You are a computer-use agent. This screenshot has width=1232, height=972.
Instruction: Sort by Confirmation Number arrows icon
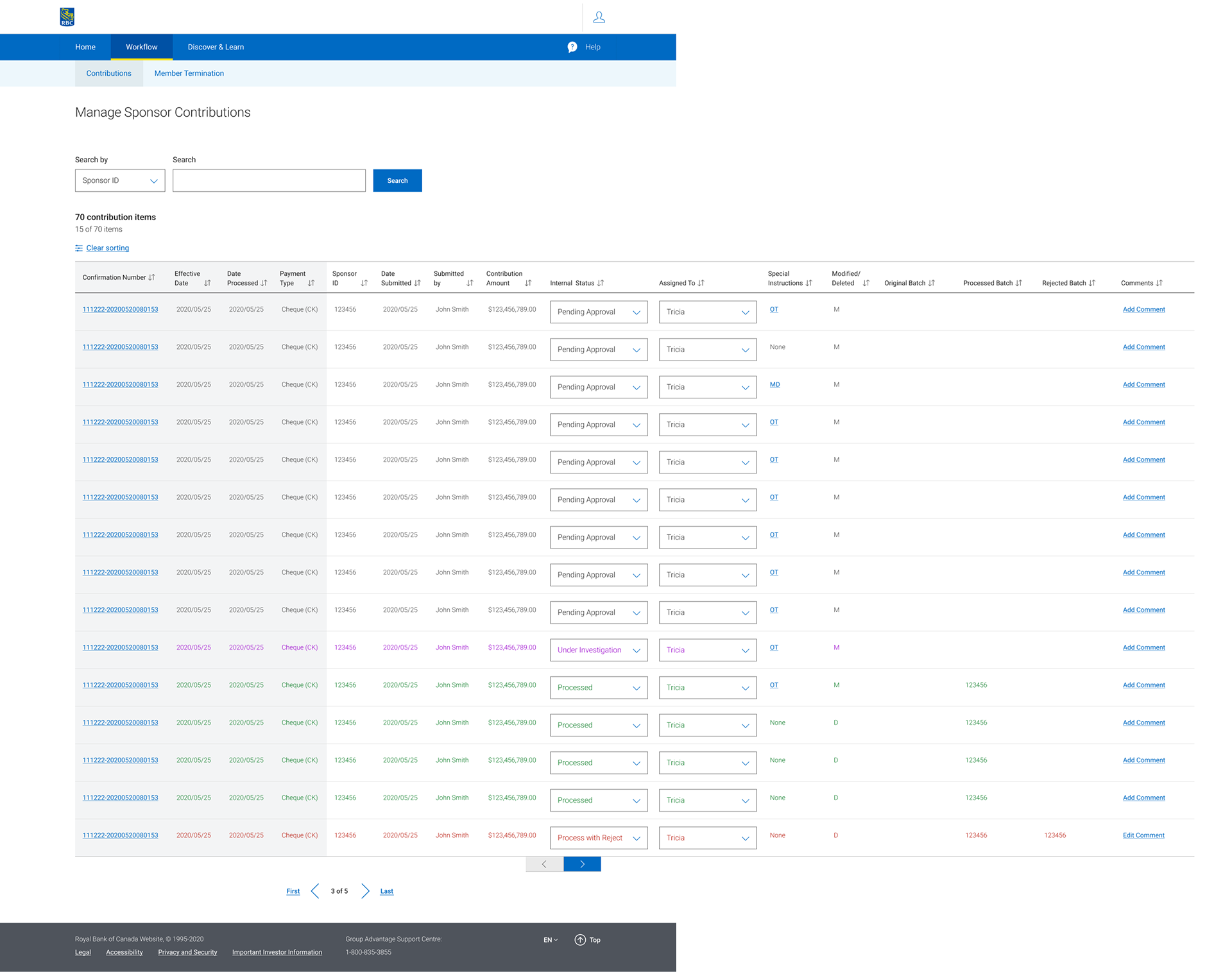pos(152,277)
